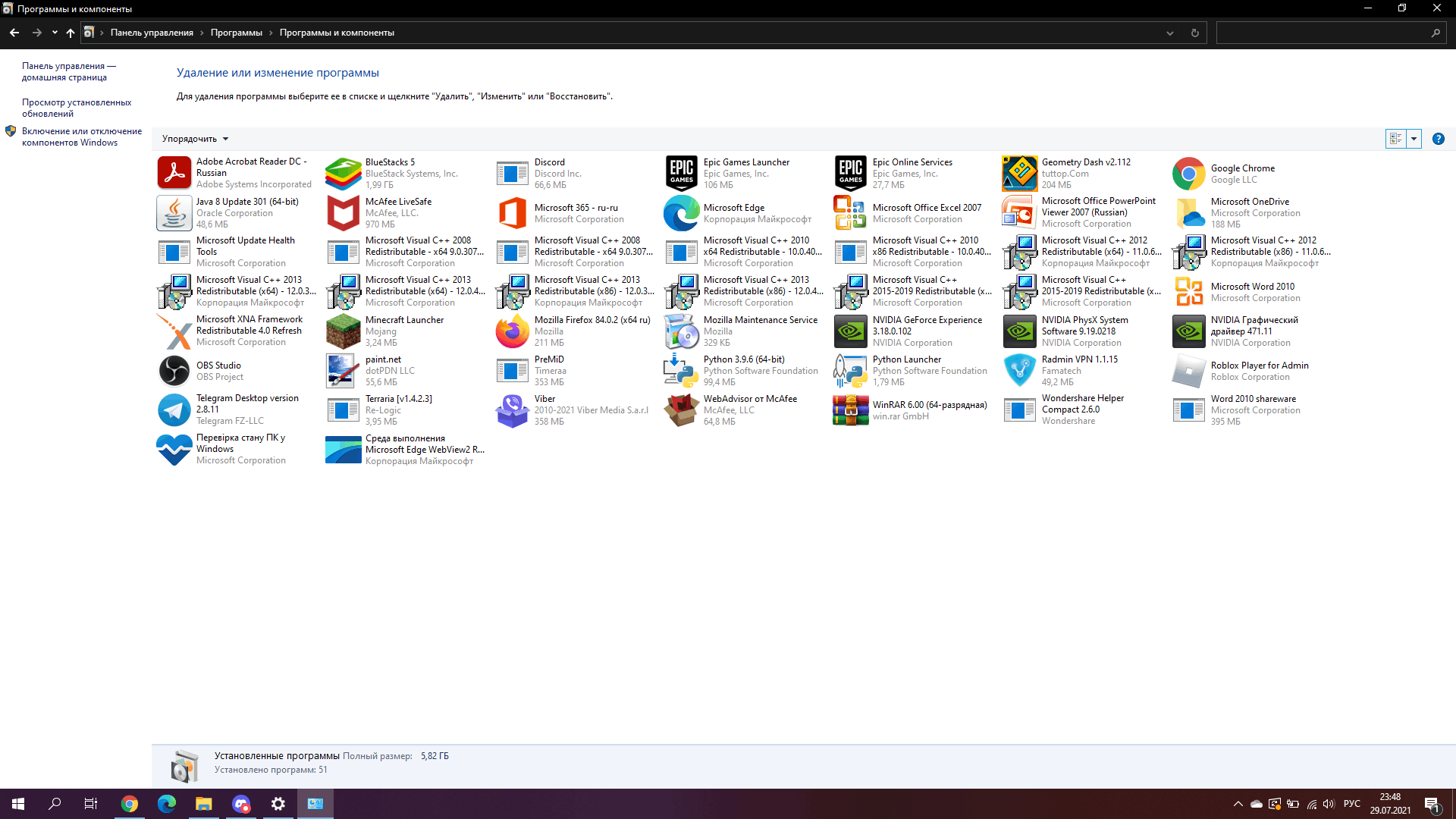This screenshot has height=819, width=1456.
Task: Open Просмотр установленных обновлений link
Action: [x=77, y=108]
